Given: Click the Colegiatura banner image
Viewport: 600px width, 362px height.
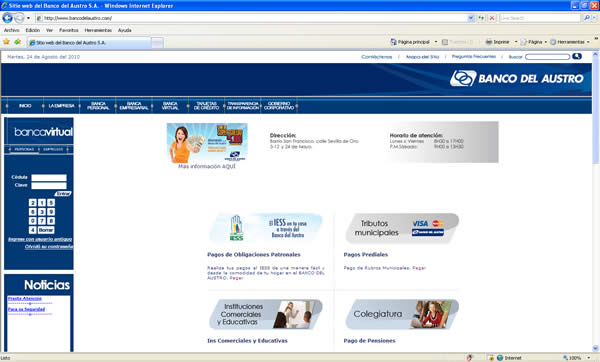Looking at the screenshot, I should pyautogui.click(x=402, y=315).
